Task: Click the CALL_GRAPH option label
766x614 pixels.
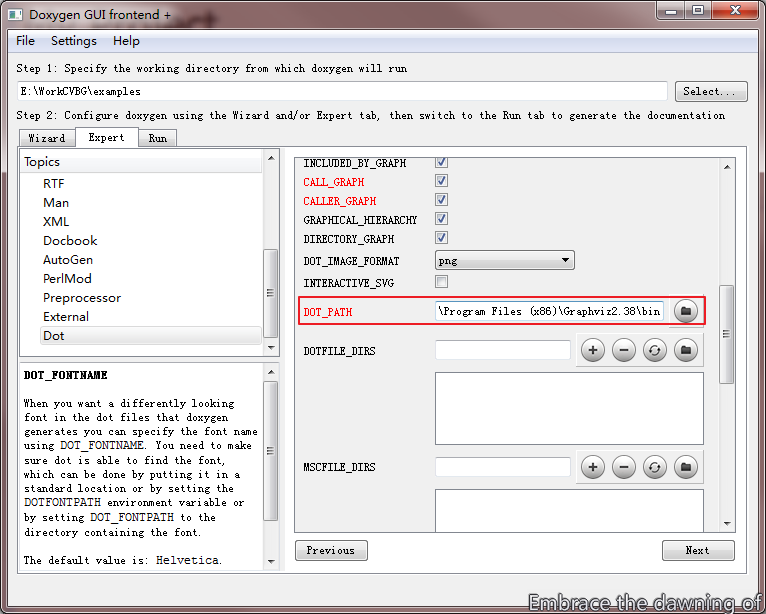Action: pos(334,182)
